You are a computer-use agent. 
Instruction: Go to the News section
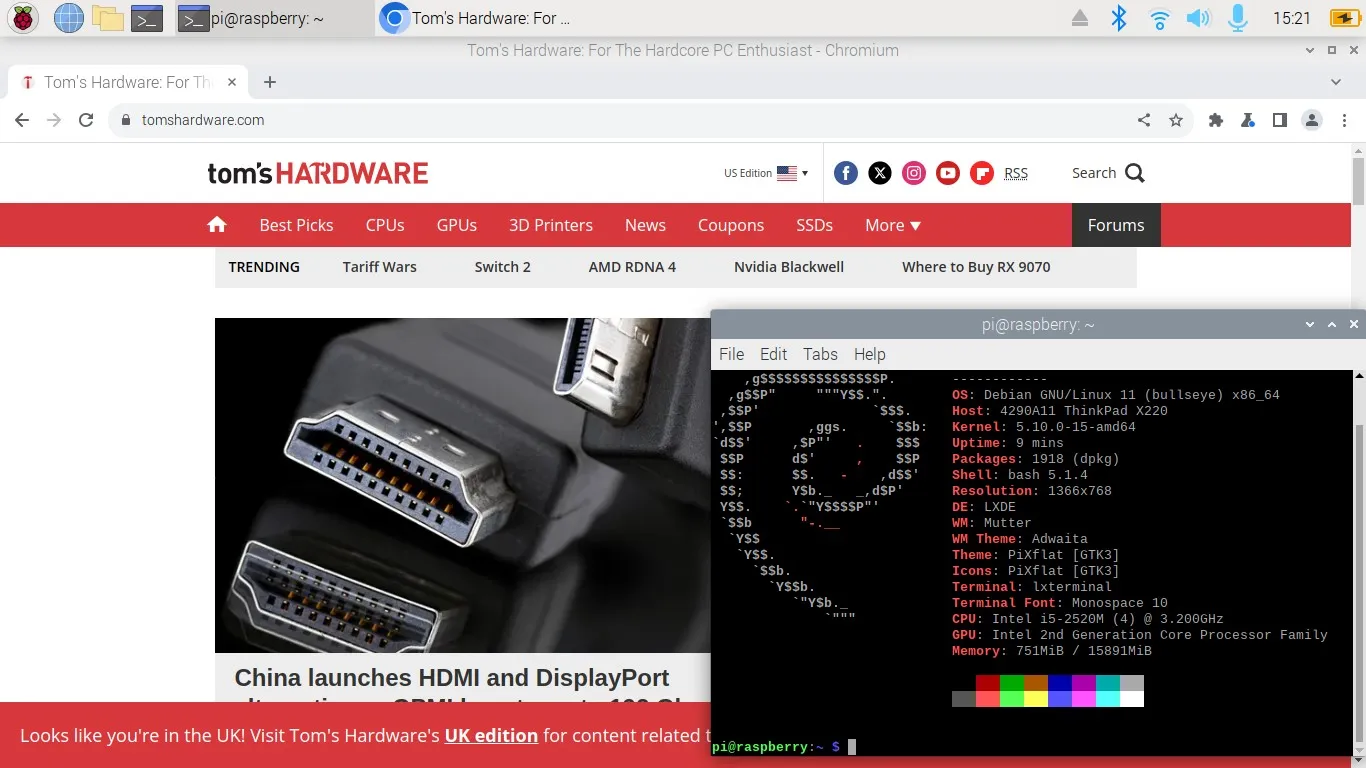pyautogui.click(x=645, y=225)
